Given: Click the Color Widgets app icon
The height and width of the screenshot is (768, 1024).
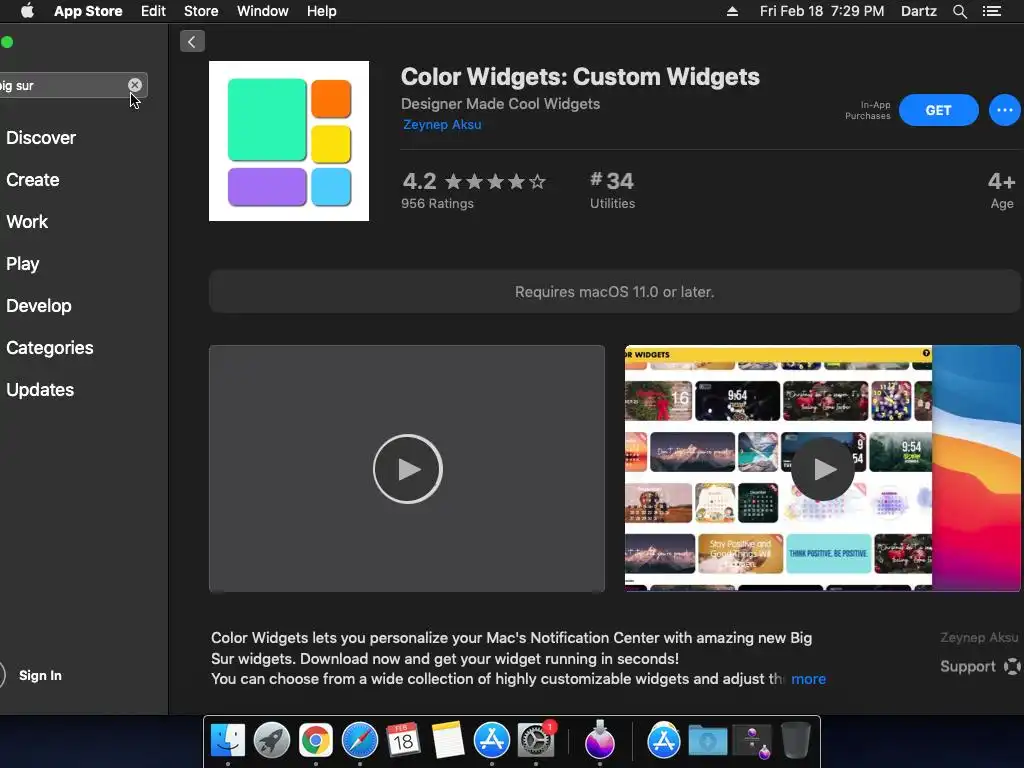Looking at the screenshot, I should (289, 141).
